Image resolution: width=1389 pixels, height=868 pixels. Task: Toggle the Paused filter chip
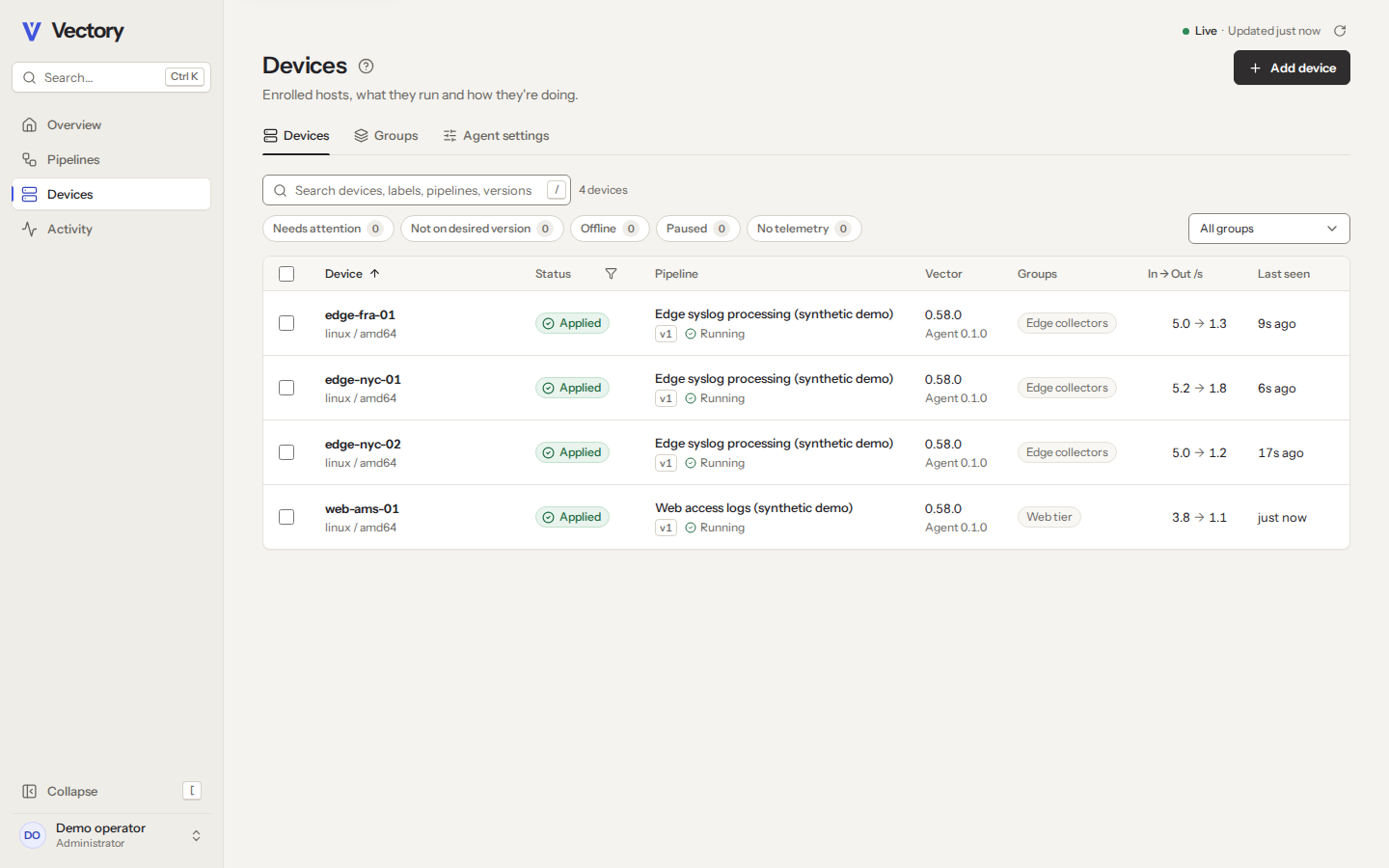[x=698, y=229]
